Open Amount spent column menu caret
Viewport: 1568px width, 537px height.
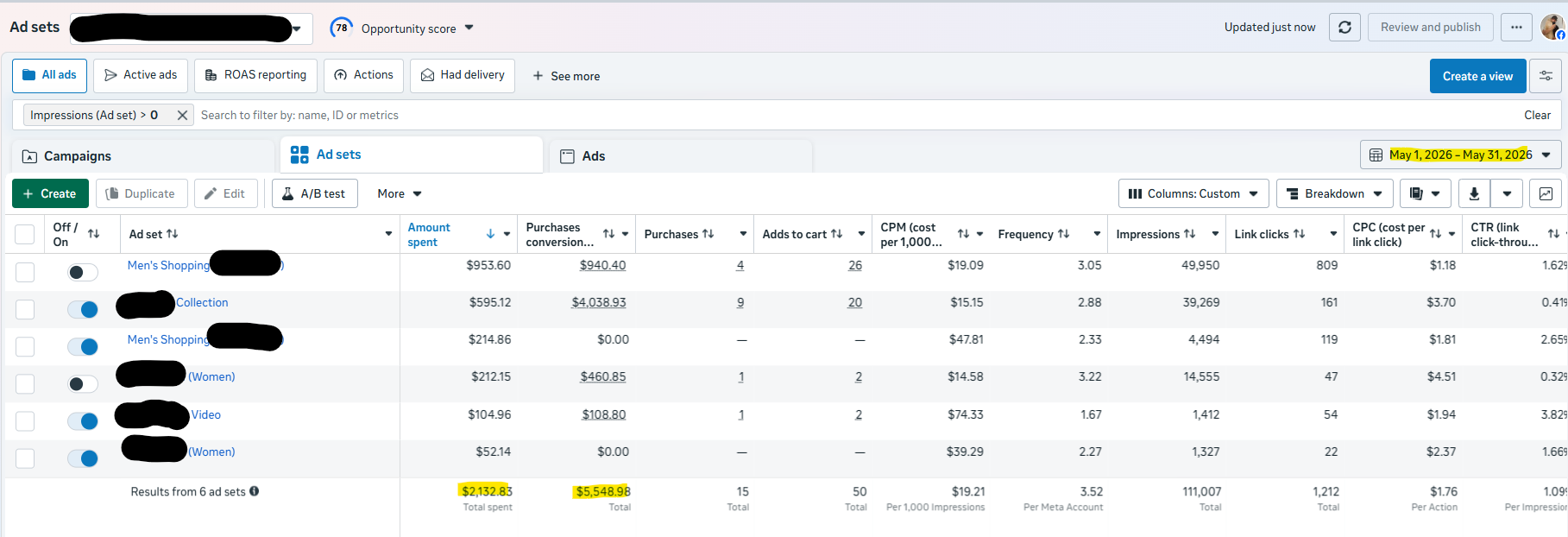pos(507,234)
